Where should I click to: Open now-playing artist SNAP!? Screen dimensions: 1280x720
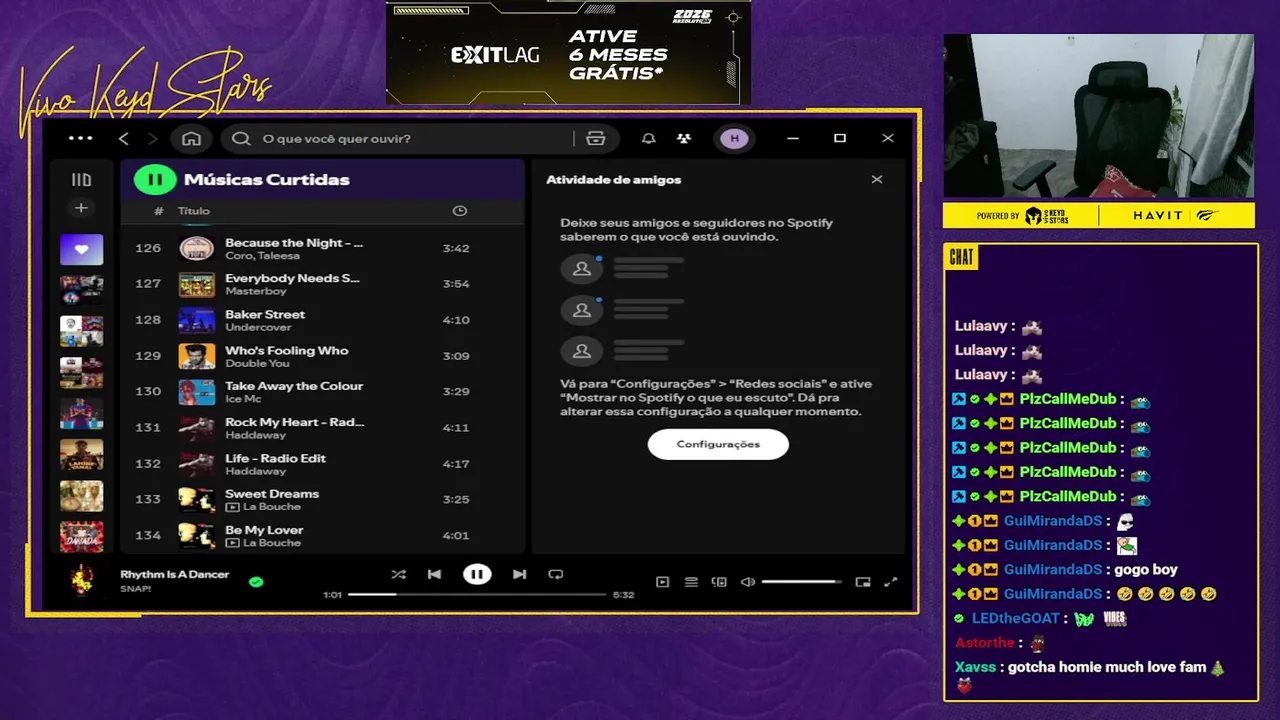click(x=136, y=589)
